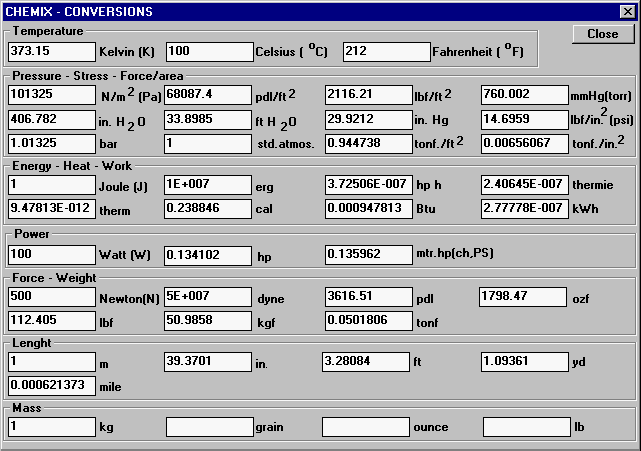Click the empty grain mass field

coord(208,427)
